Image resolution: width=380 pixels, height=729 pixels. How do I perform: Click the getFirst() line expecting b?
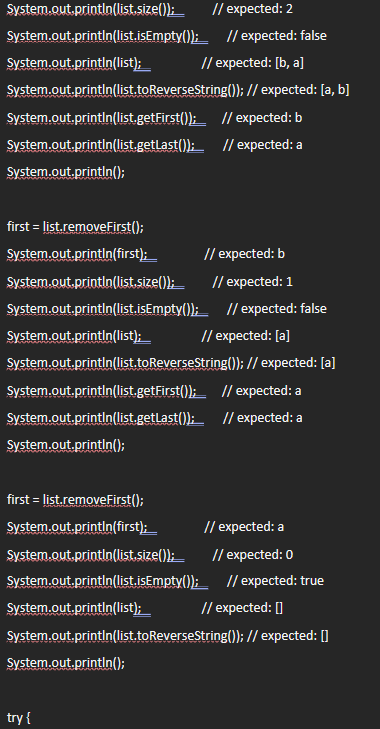pyautogui.click(x=154, y=118)
